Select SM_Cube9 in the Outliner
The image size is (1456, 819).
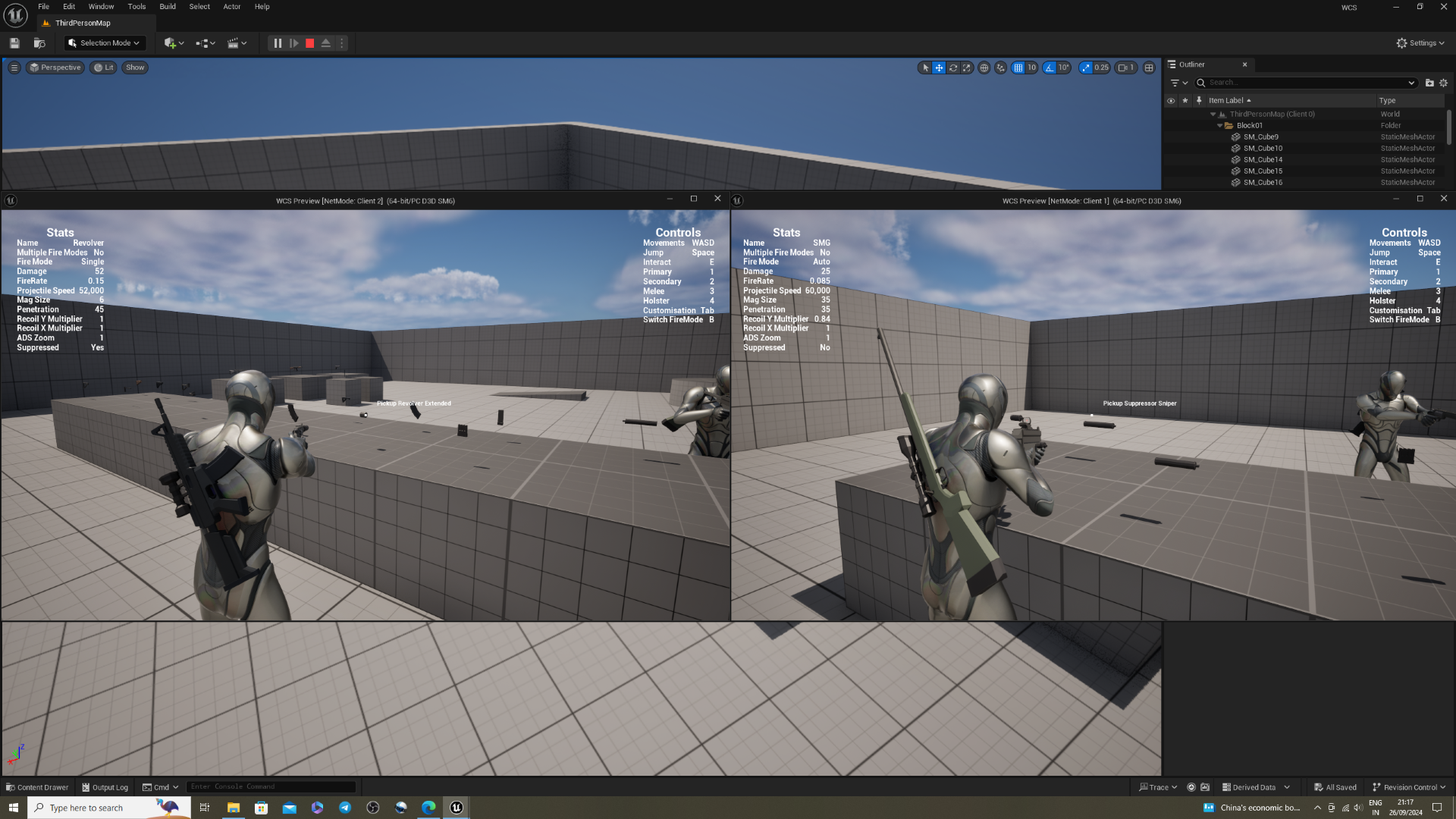[x=1304, y=137]
